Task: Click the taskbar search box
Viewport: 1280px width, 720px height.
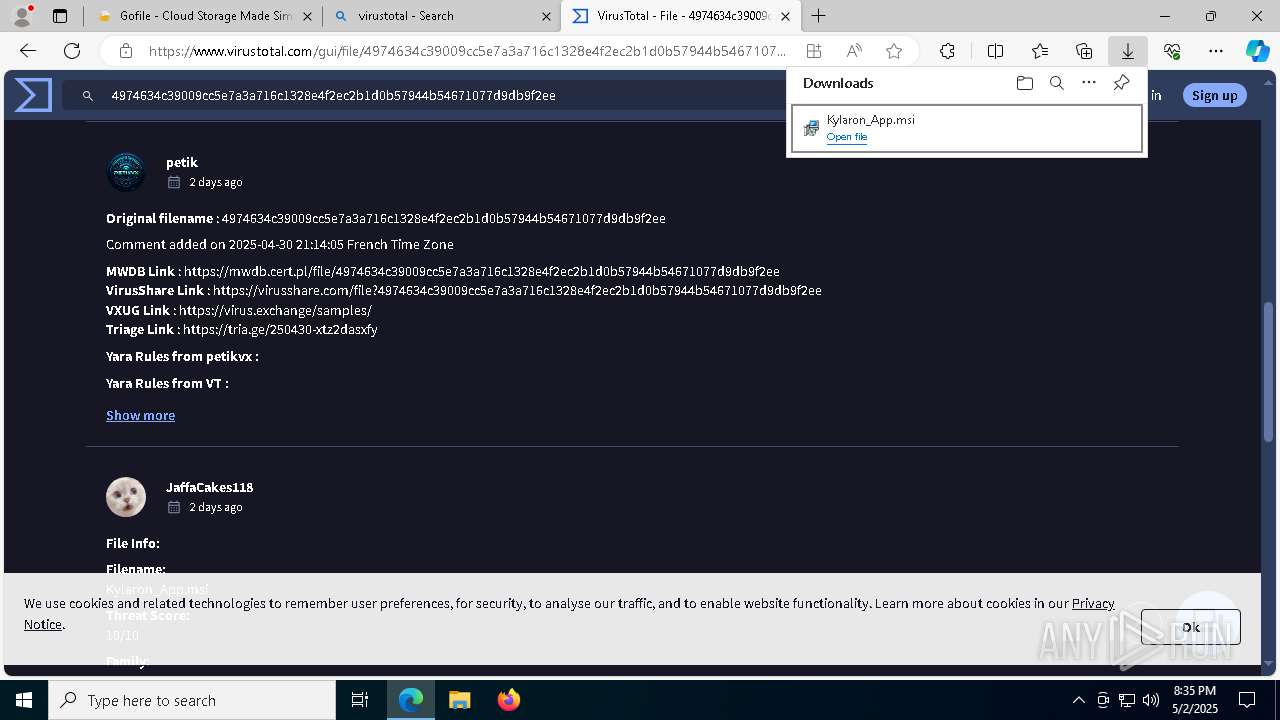Action: pyautogui.click(x=192, y=700)
